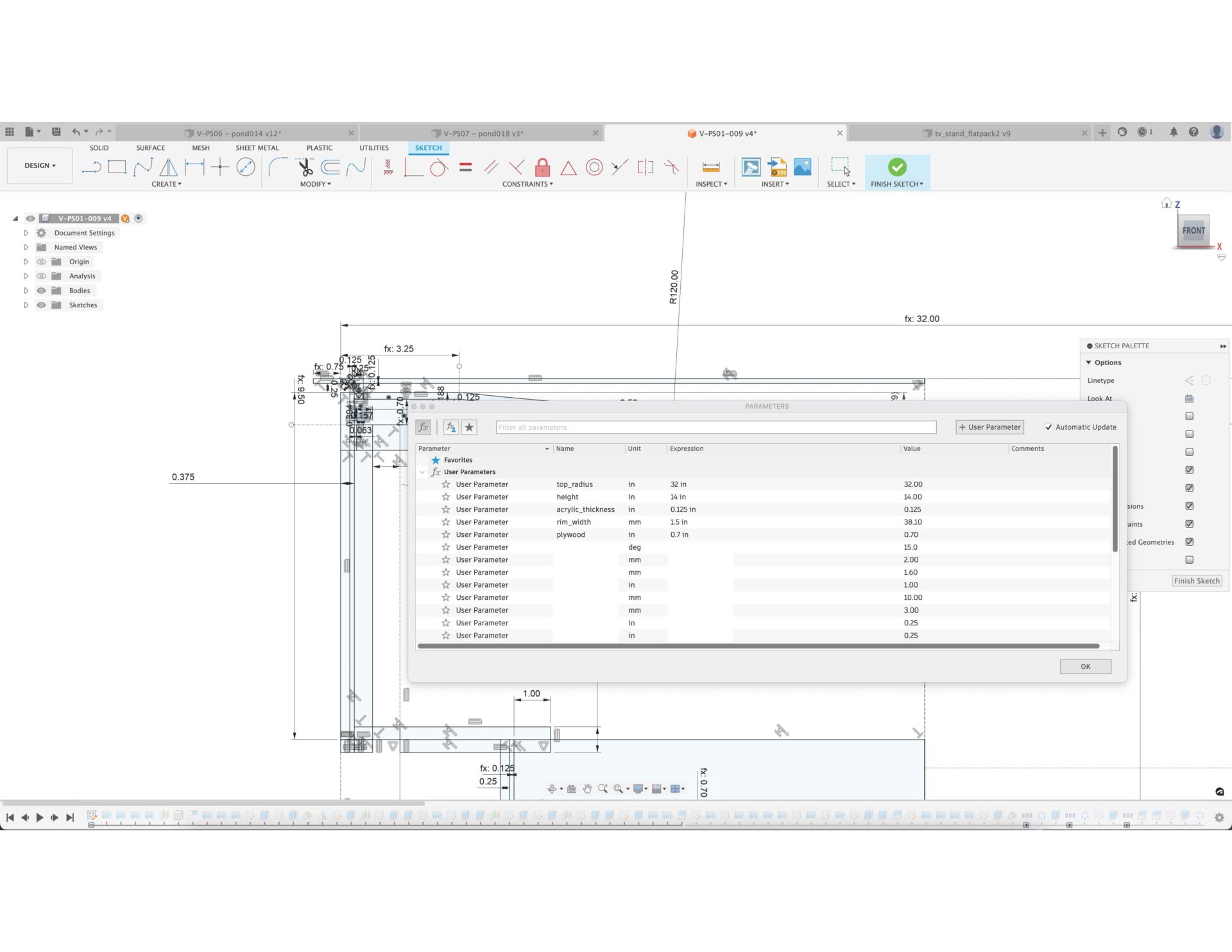Hide the Bodies folder visibility
1232x952 pixels.
click(x=40, y=290)
